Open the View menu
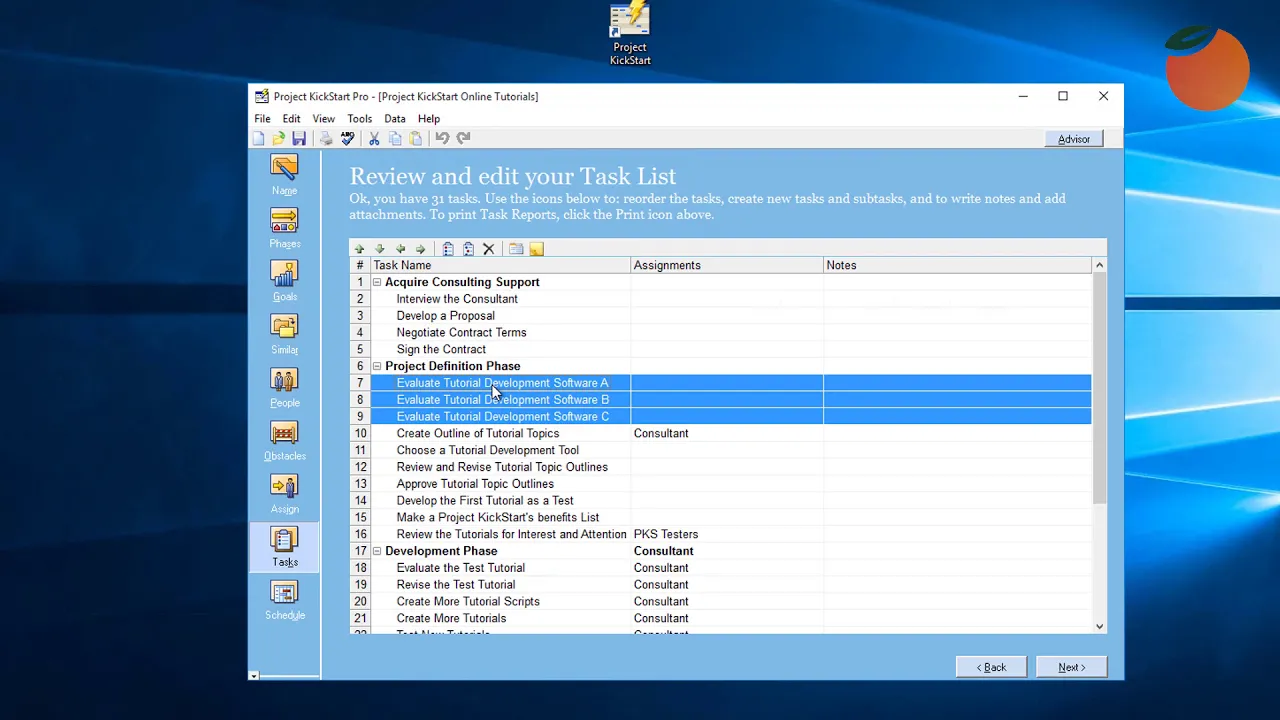Viewport: 1280px width, 720px height. 323,118
